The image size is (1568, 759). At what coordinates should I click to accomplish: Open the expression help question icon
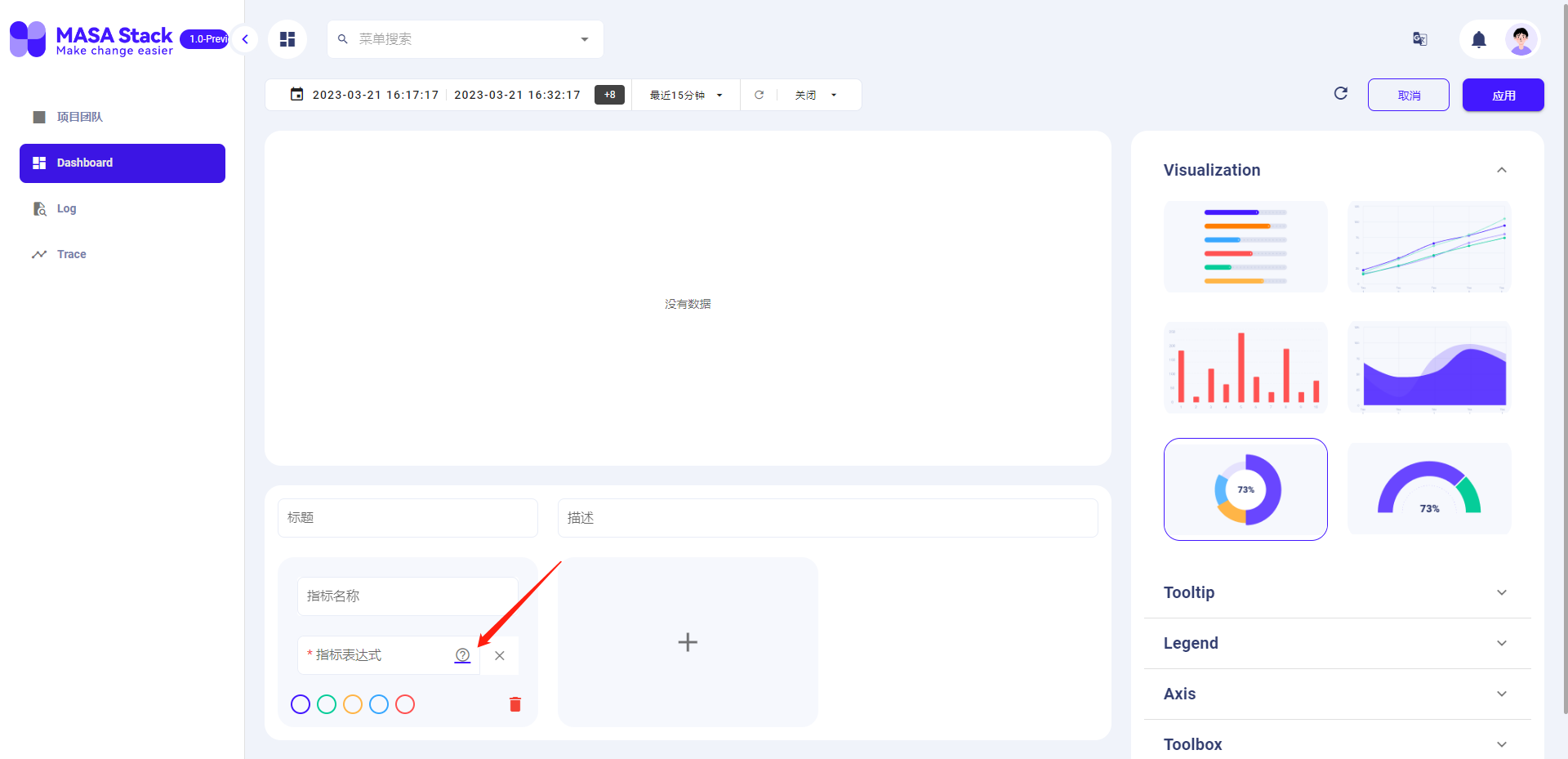click(x=462, y=655)
